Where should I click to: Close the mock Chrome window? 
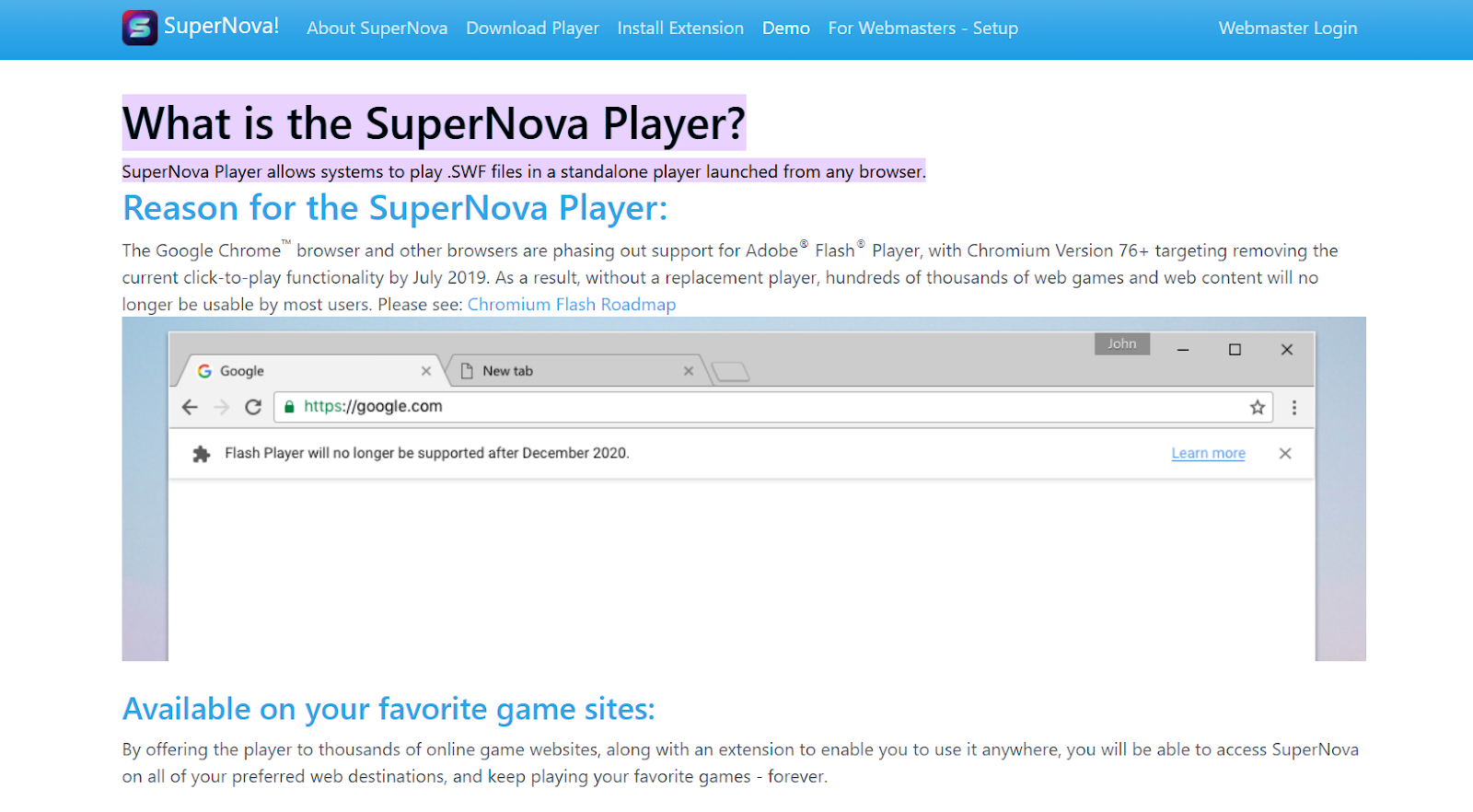coord(1287,350)
